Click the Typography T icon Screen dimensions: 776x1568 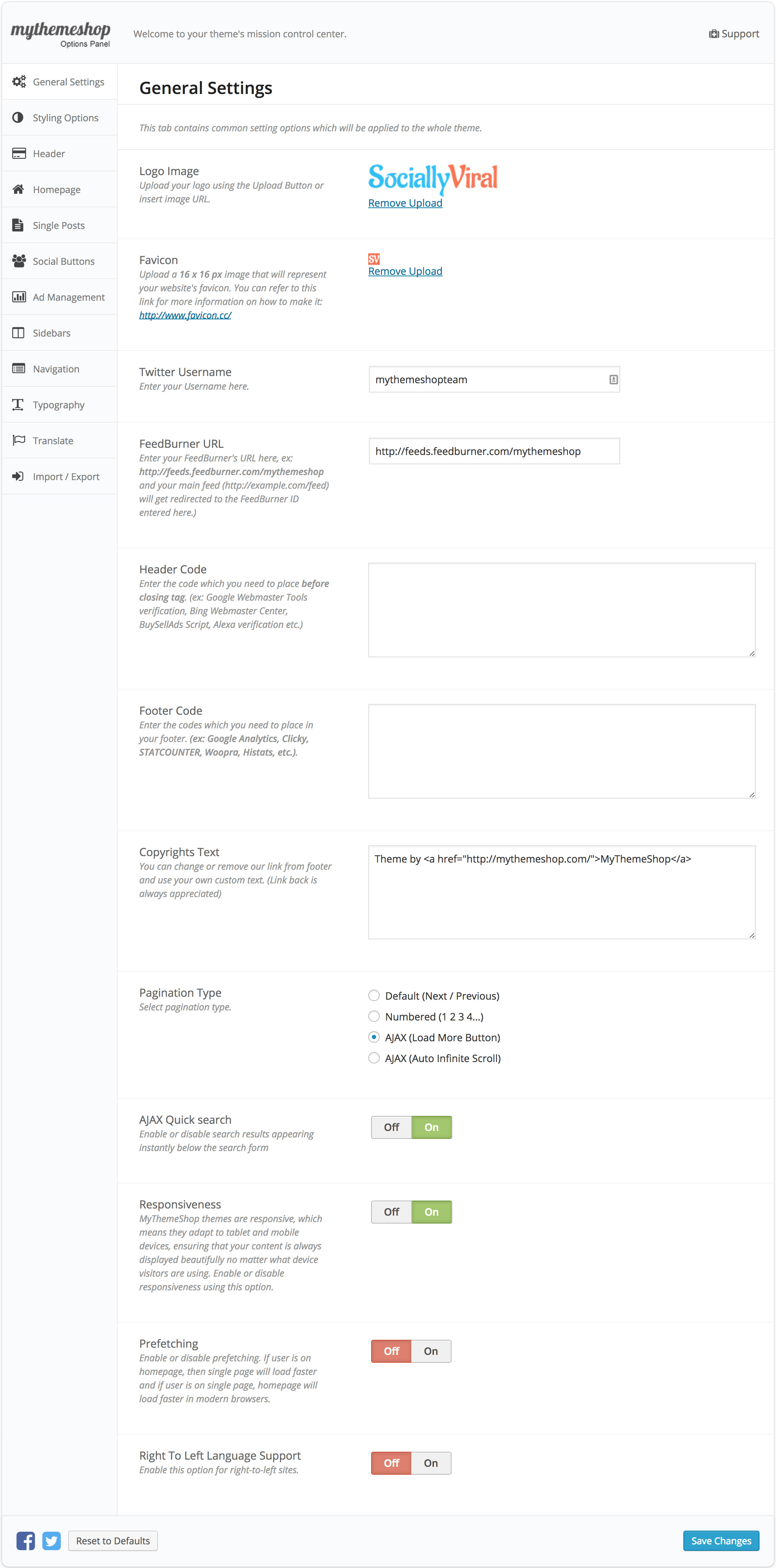18,405
